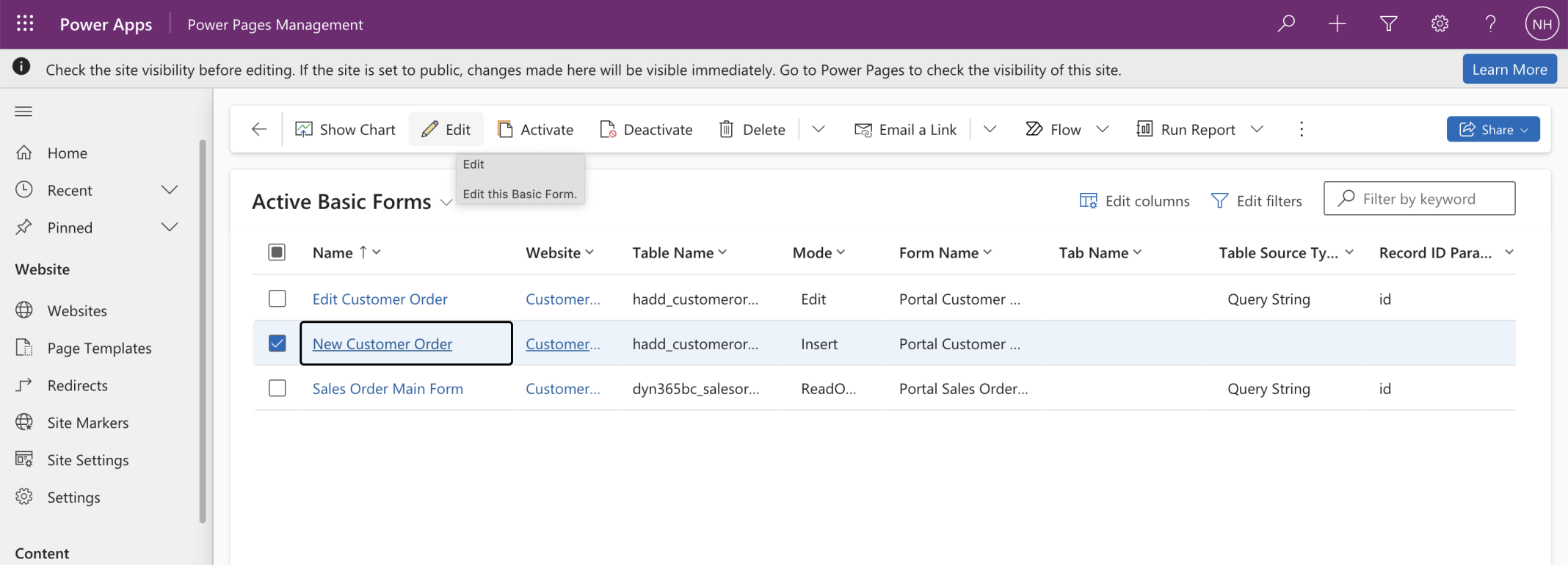Click the Learn More button
Viewport: 1568px width, 565px height.
[1509, 70]
